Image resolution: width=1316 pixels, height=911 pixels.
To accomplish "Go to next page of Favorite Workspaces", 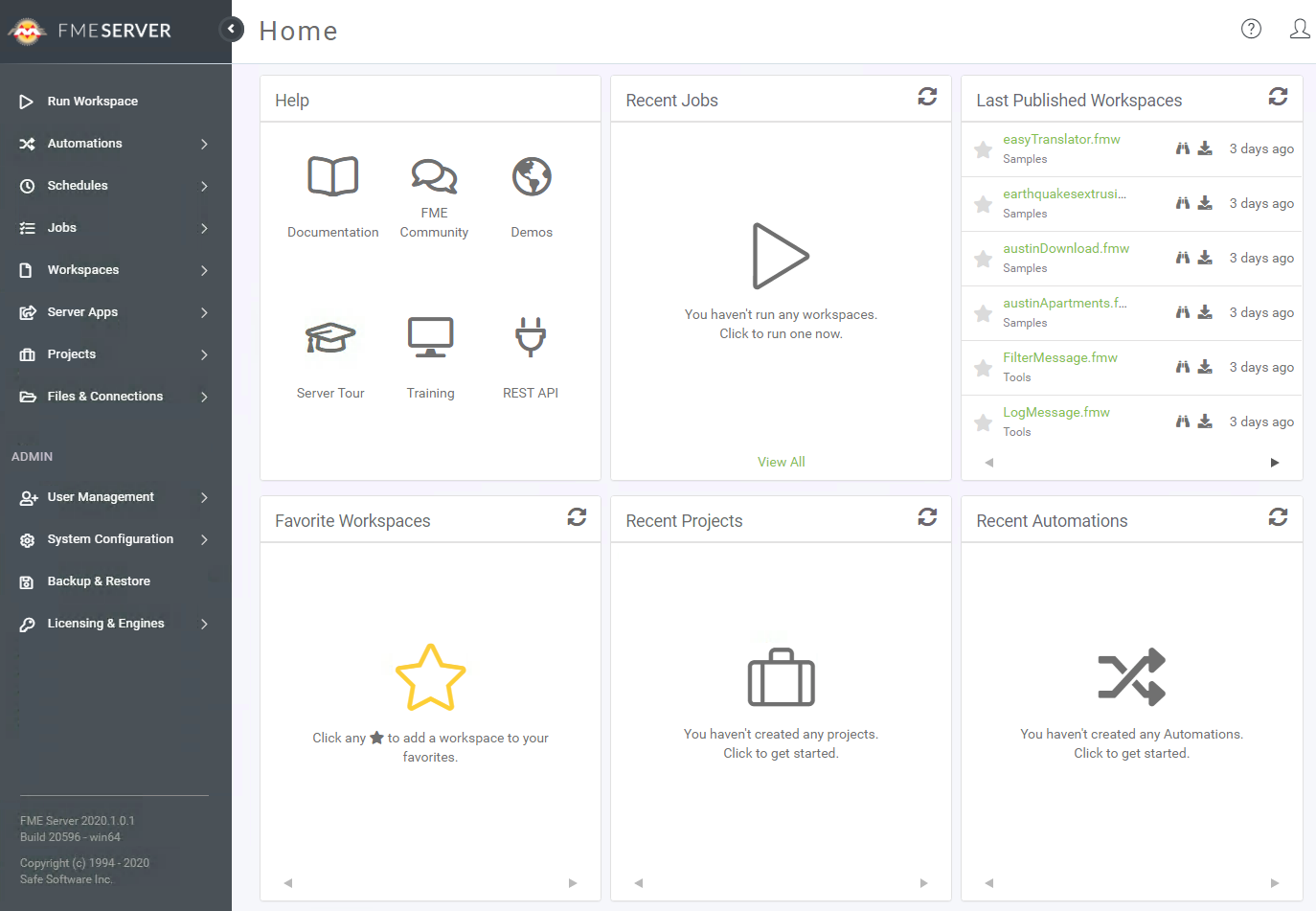I will [x=573, y=883].
